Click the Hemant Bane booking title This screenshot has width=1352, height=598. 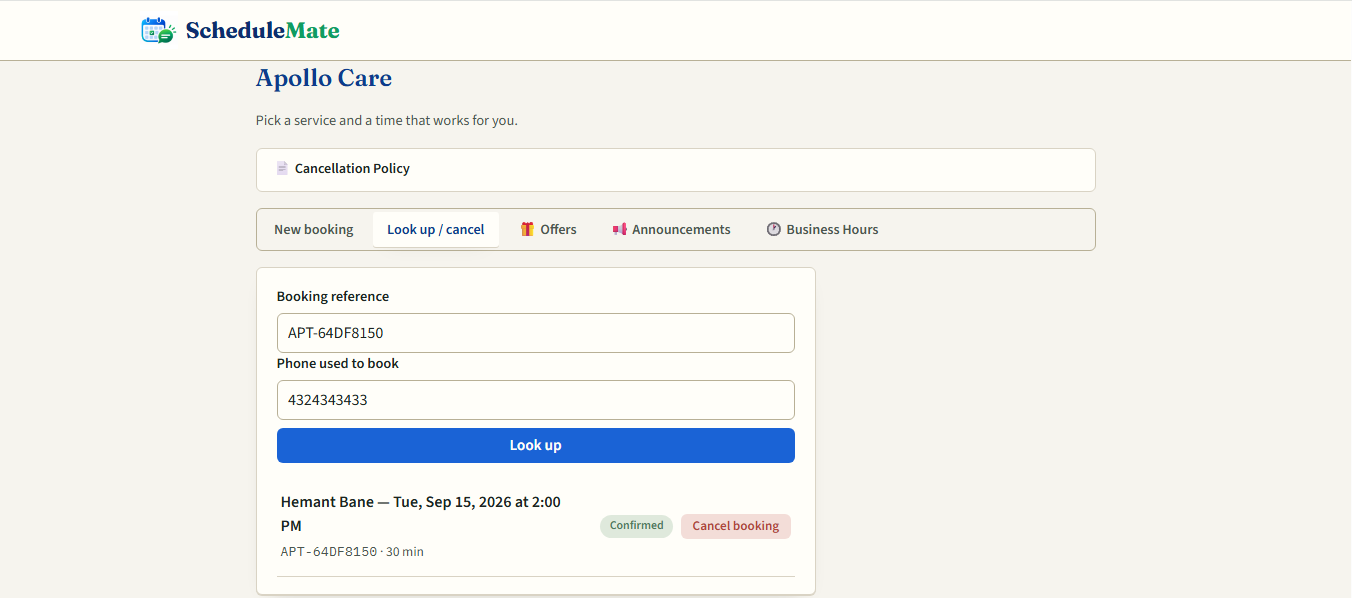pyautogui.click(x=421, y=513)
